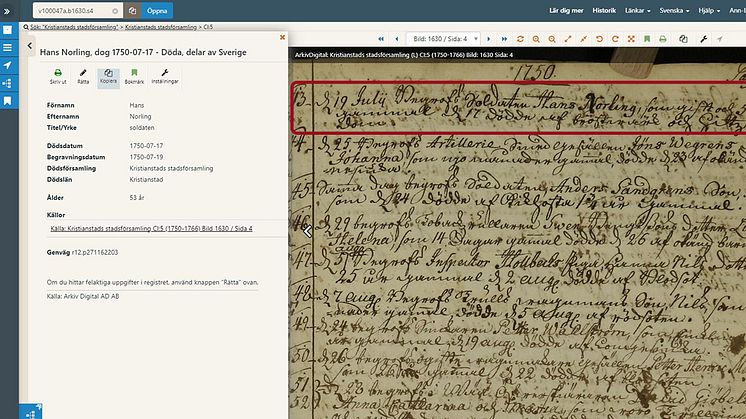Zoom in on the document image
746x419 pixels.
click(536, 39)
